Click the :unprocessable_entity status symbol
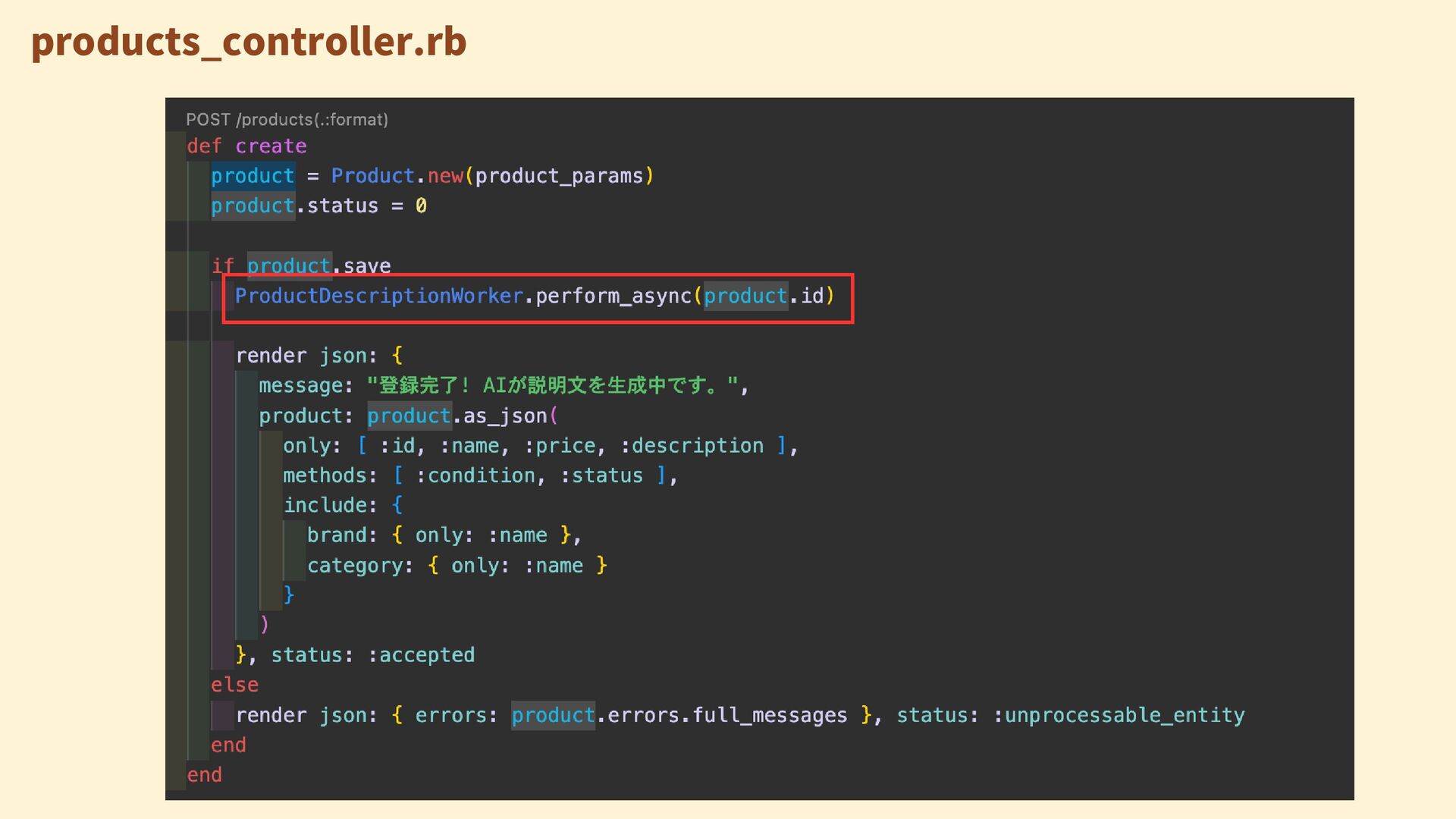 [1119, 715]
